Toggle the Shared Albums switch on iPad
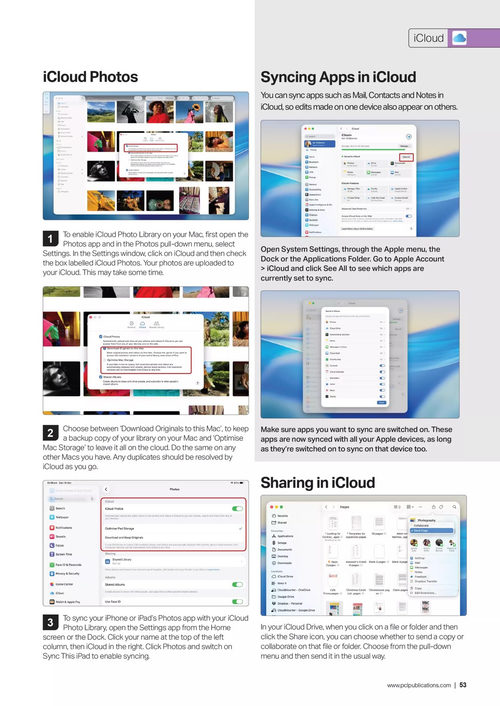 pos(237,584)
